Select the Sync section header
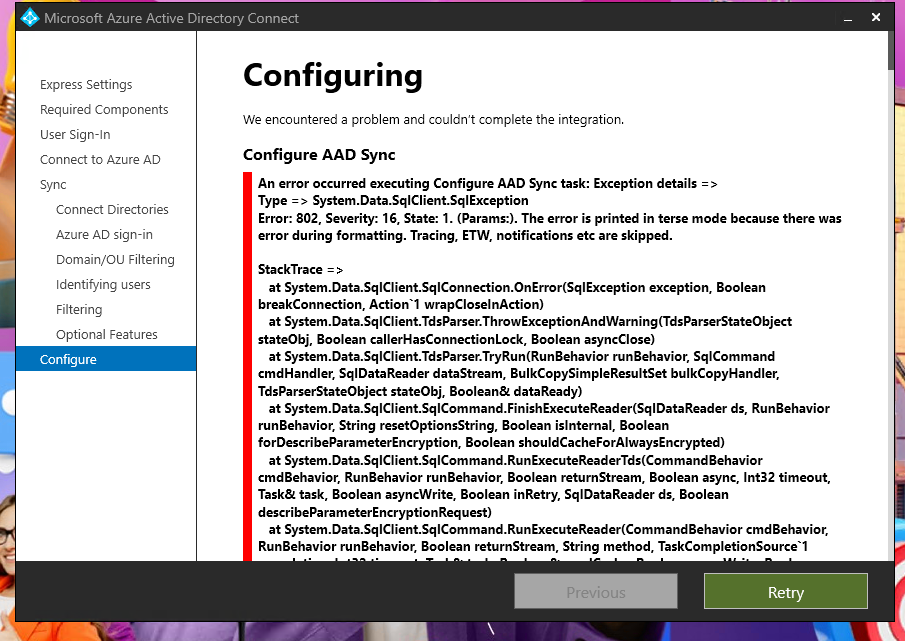 click(51, 184)
